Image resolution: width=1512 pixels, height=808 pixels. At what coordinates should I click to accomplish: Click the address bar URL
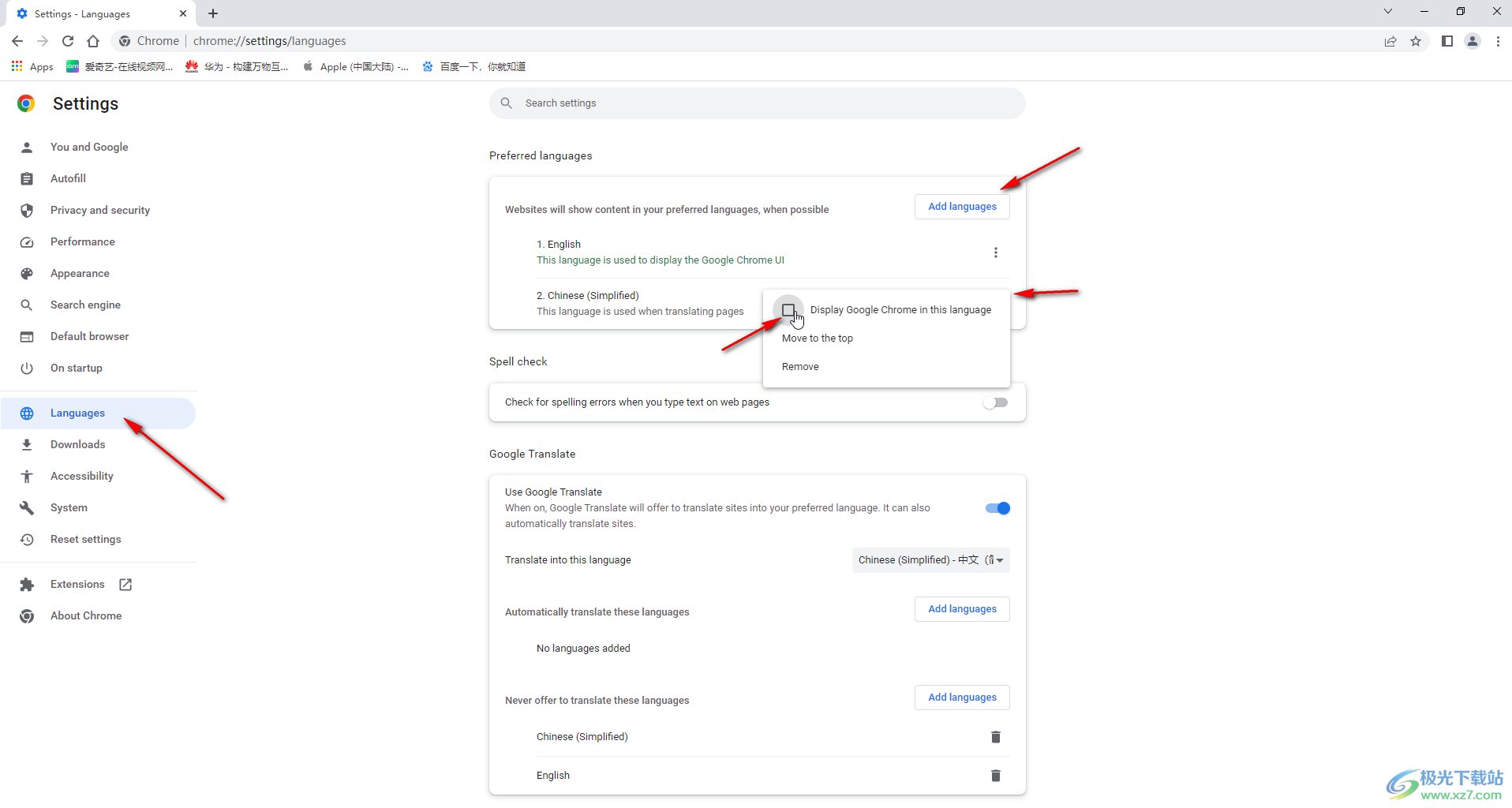269,41
